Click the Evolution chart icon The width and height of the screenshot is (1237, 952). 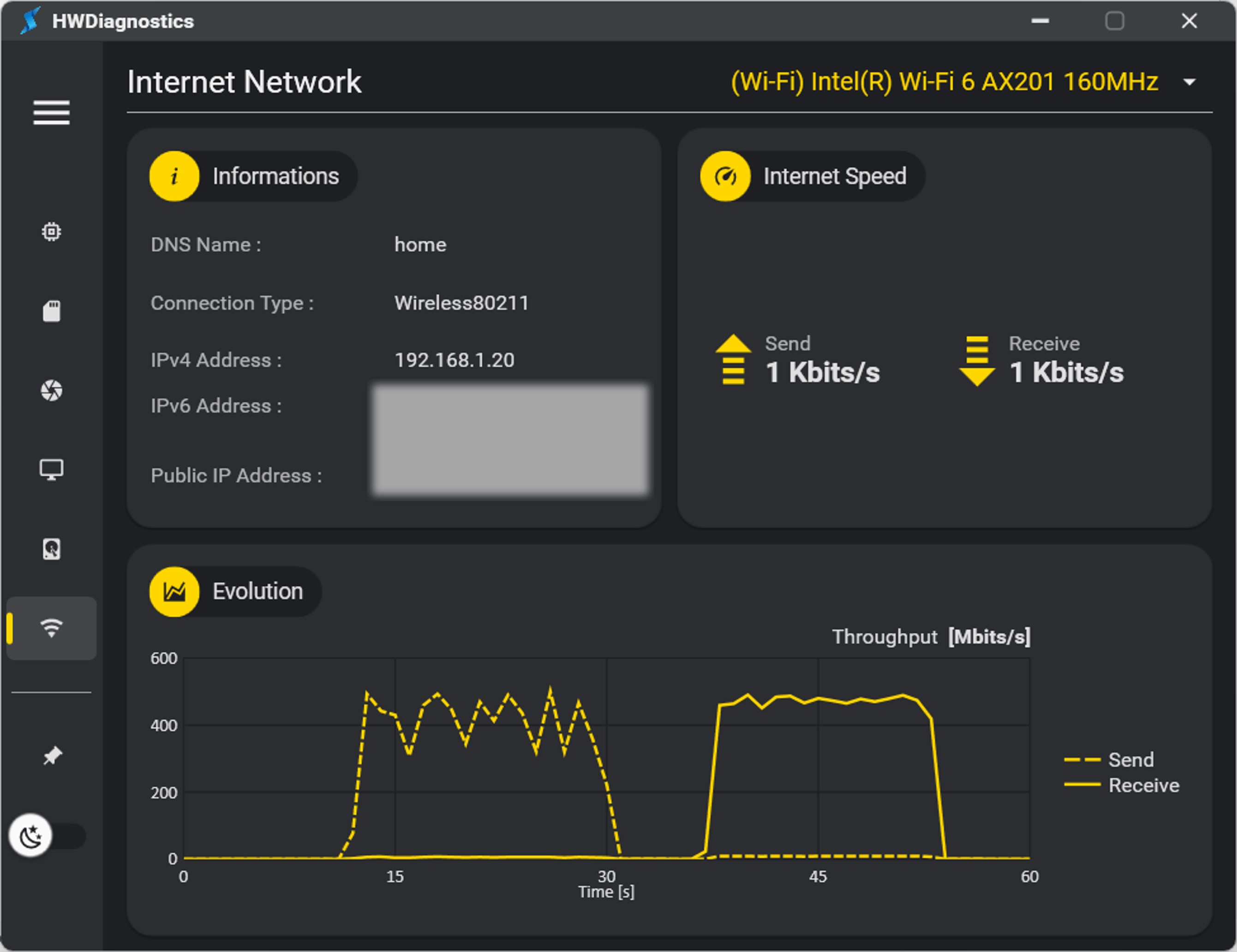(174, 592)
